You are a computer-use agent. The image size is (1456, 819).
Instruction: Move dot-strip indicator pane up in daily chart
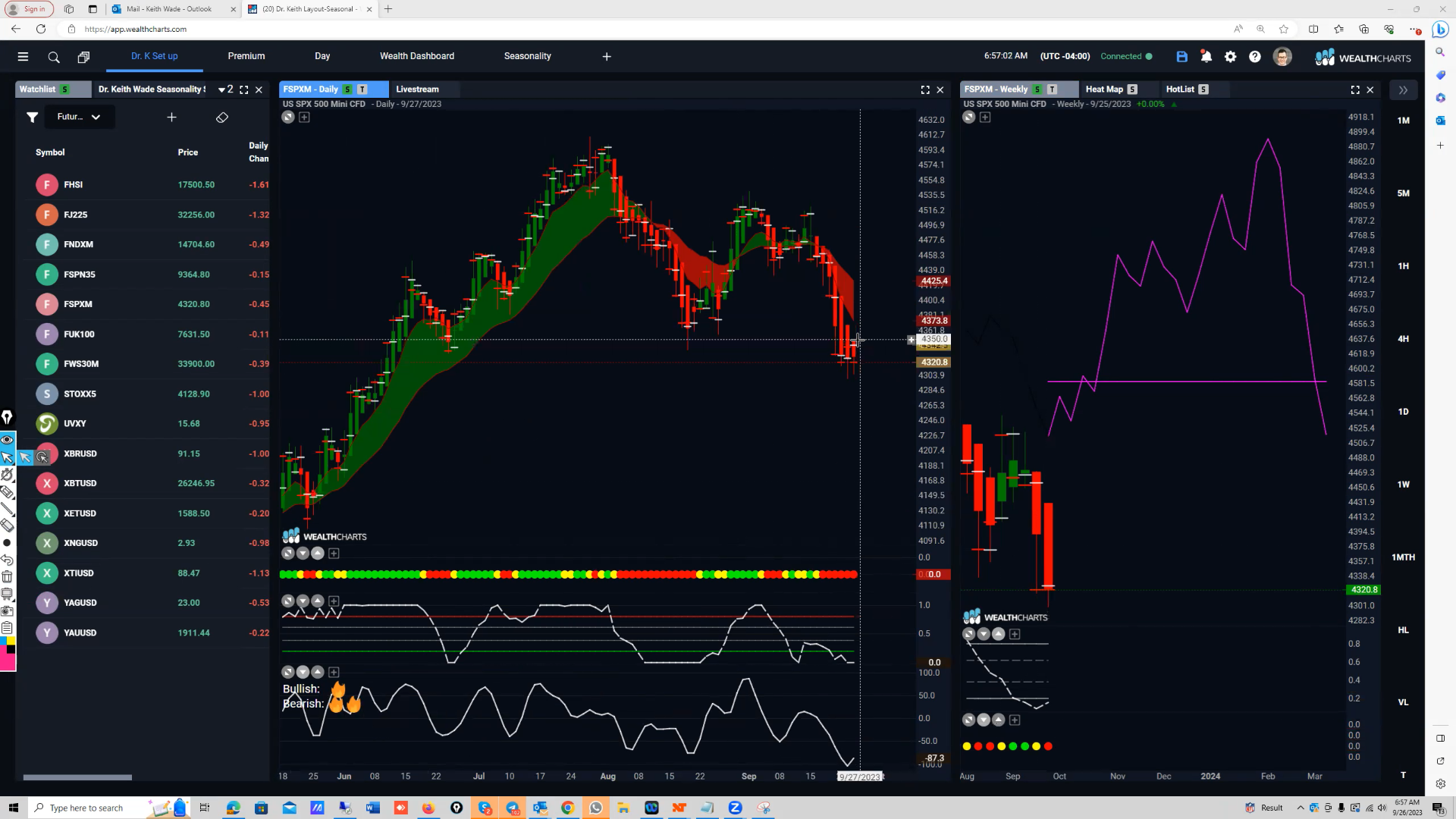tap(318, 554)
